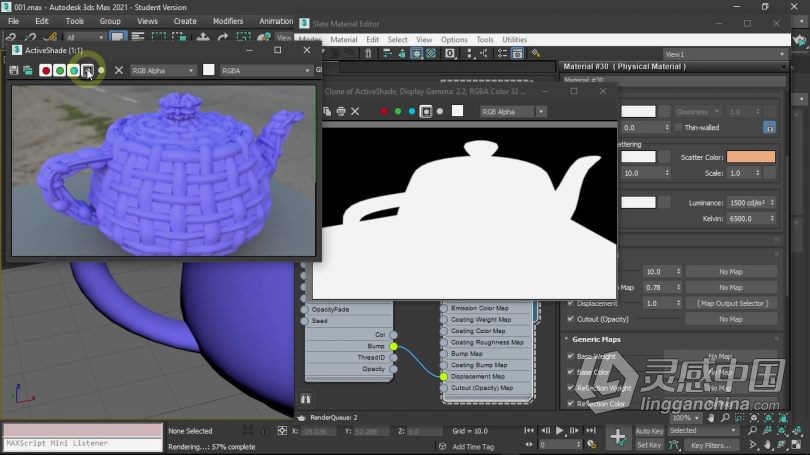This screenshot has width=810, height=455.
Task: Click No Map button beside Cutout (Opacity)
Action: [x=731, y=319]
